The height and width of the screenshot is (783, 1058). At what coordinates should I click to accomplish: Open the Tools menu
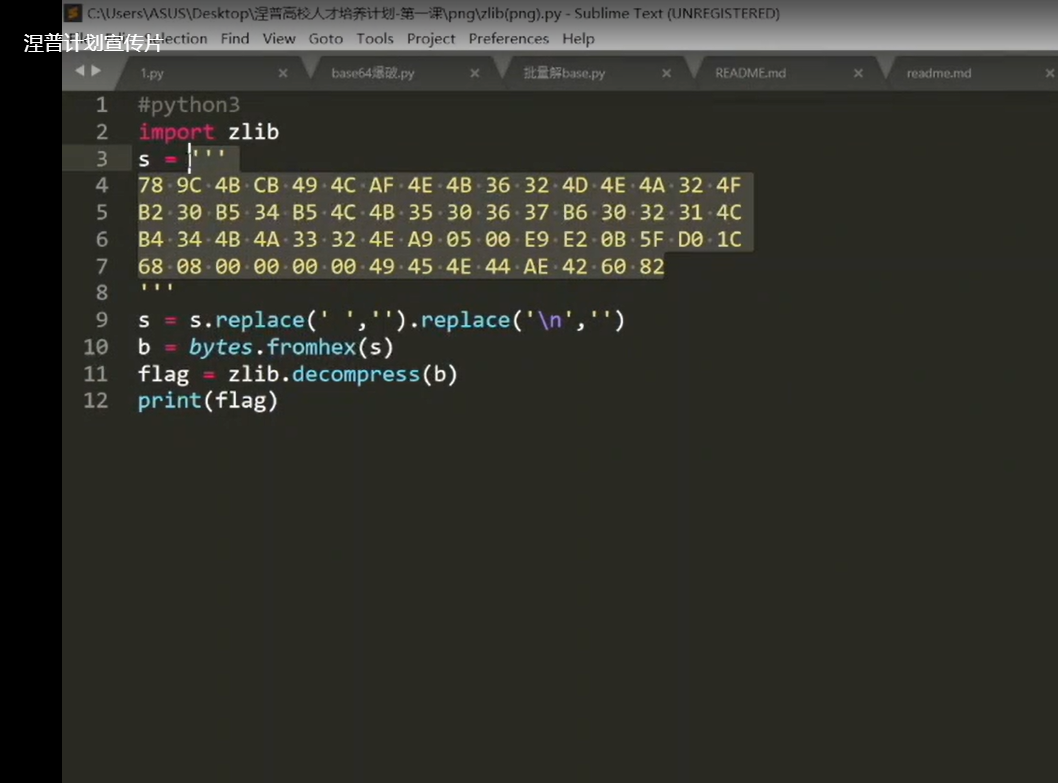(375, 39)
